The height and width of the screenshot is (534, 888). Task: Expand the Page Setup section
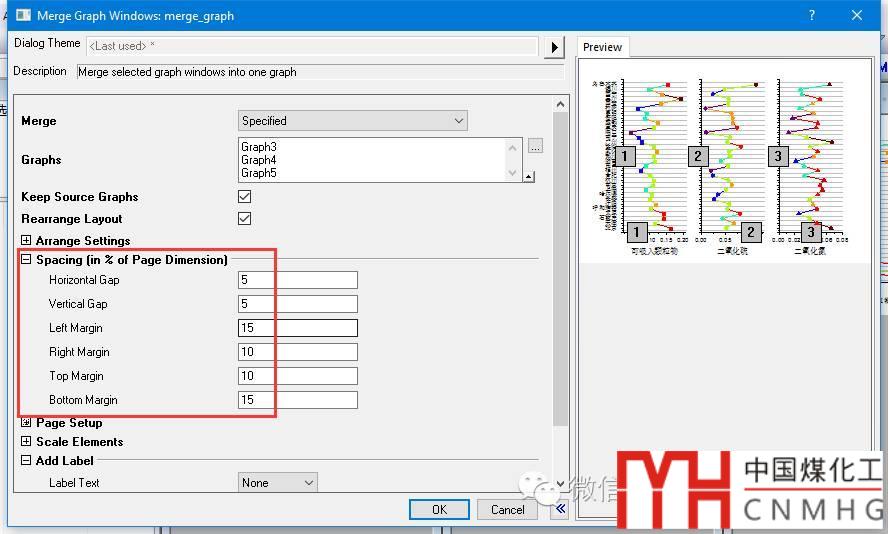26,422
